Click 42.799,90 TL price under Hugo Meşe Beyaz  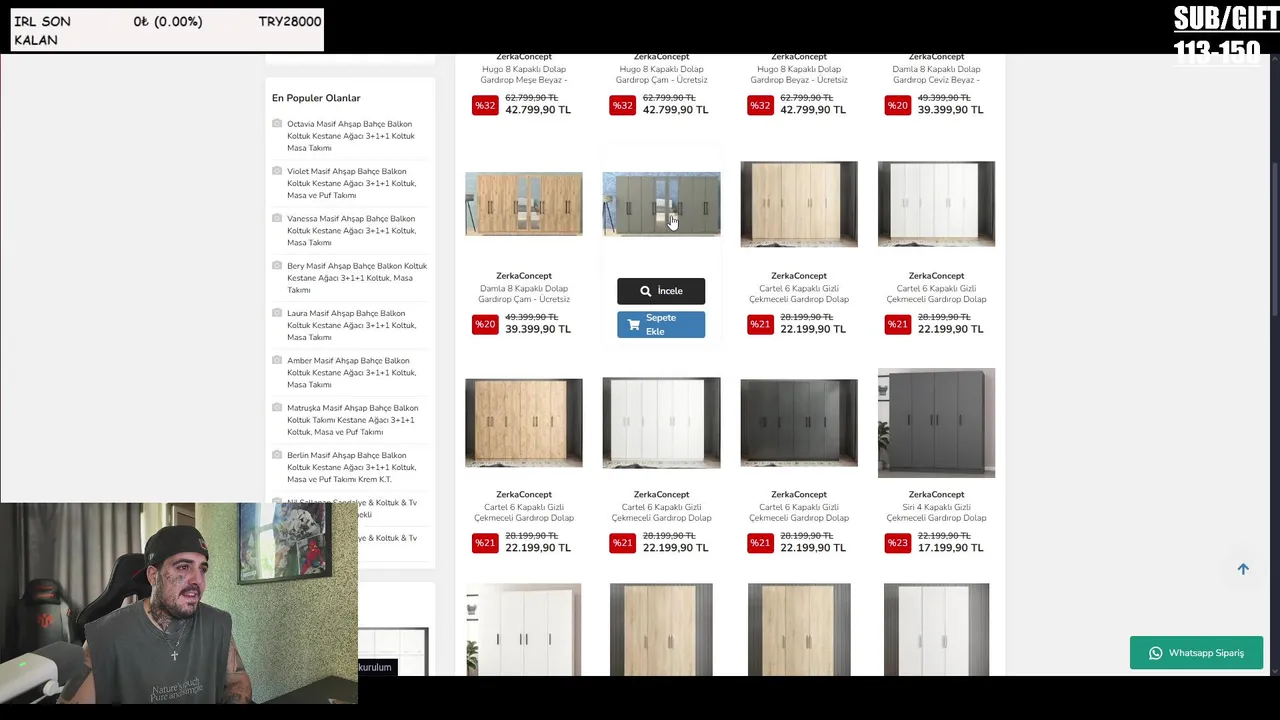pos(538,110)
